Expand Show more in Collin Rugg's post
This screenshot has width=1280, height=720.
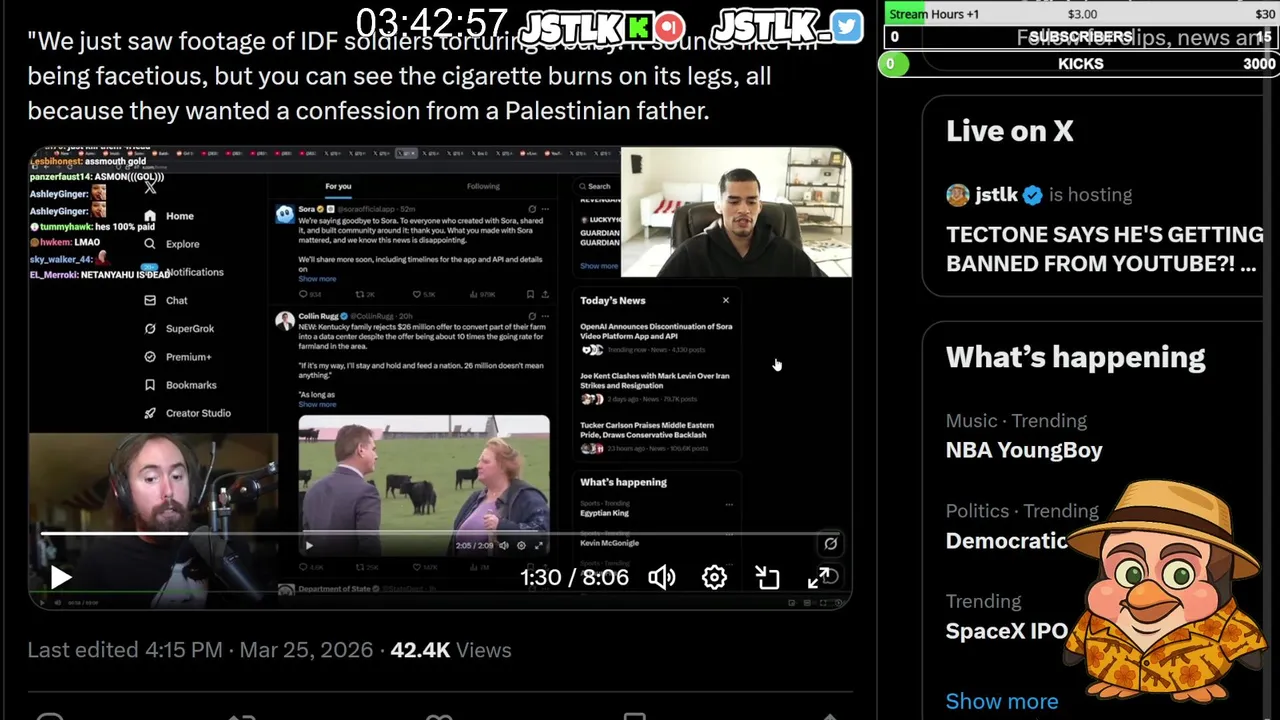tap(317, 404)
